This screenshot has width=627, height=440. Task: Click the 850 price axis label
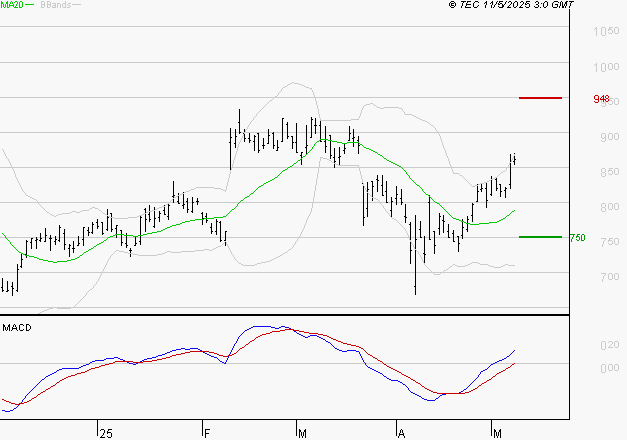[610, 172]
